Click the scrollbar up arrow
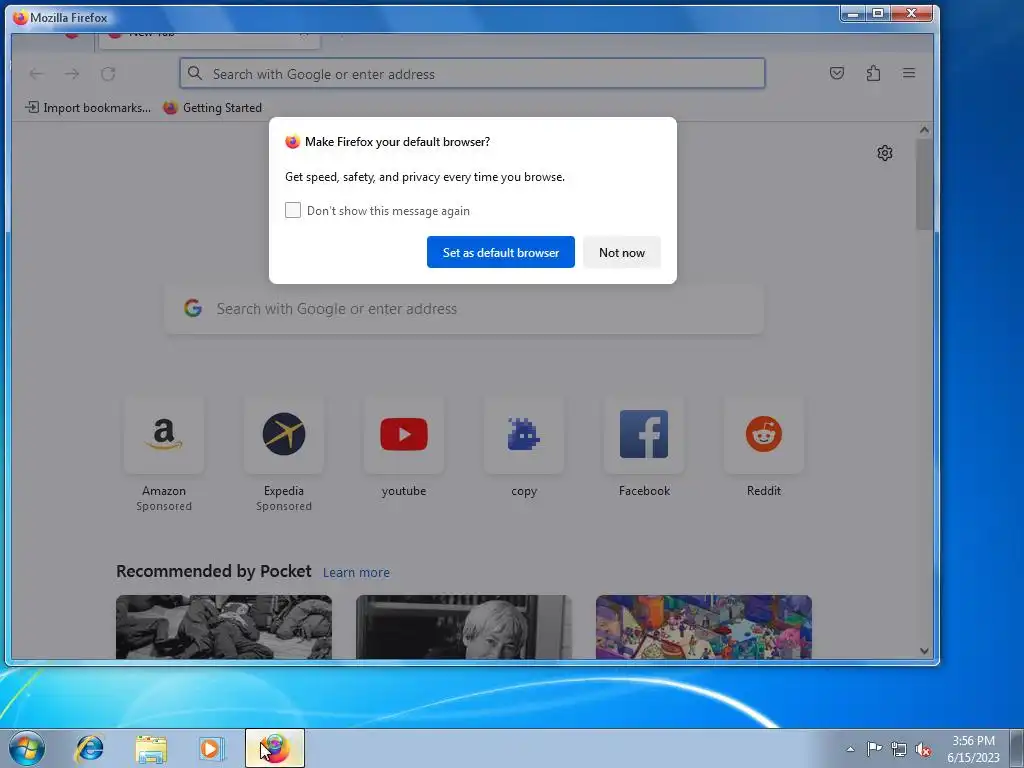The height and width of the screenshot is (768, 1024). [924, 130]
